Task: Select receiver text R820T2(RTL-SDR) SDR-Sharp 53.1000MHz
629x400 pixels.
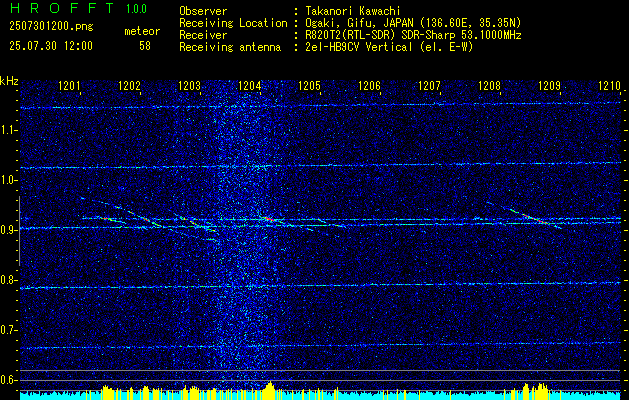Action: click(x=413, y=35)
